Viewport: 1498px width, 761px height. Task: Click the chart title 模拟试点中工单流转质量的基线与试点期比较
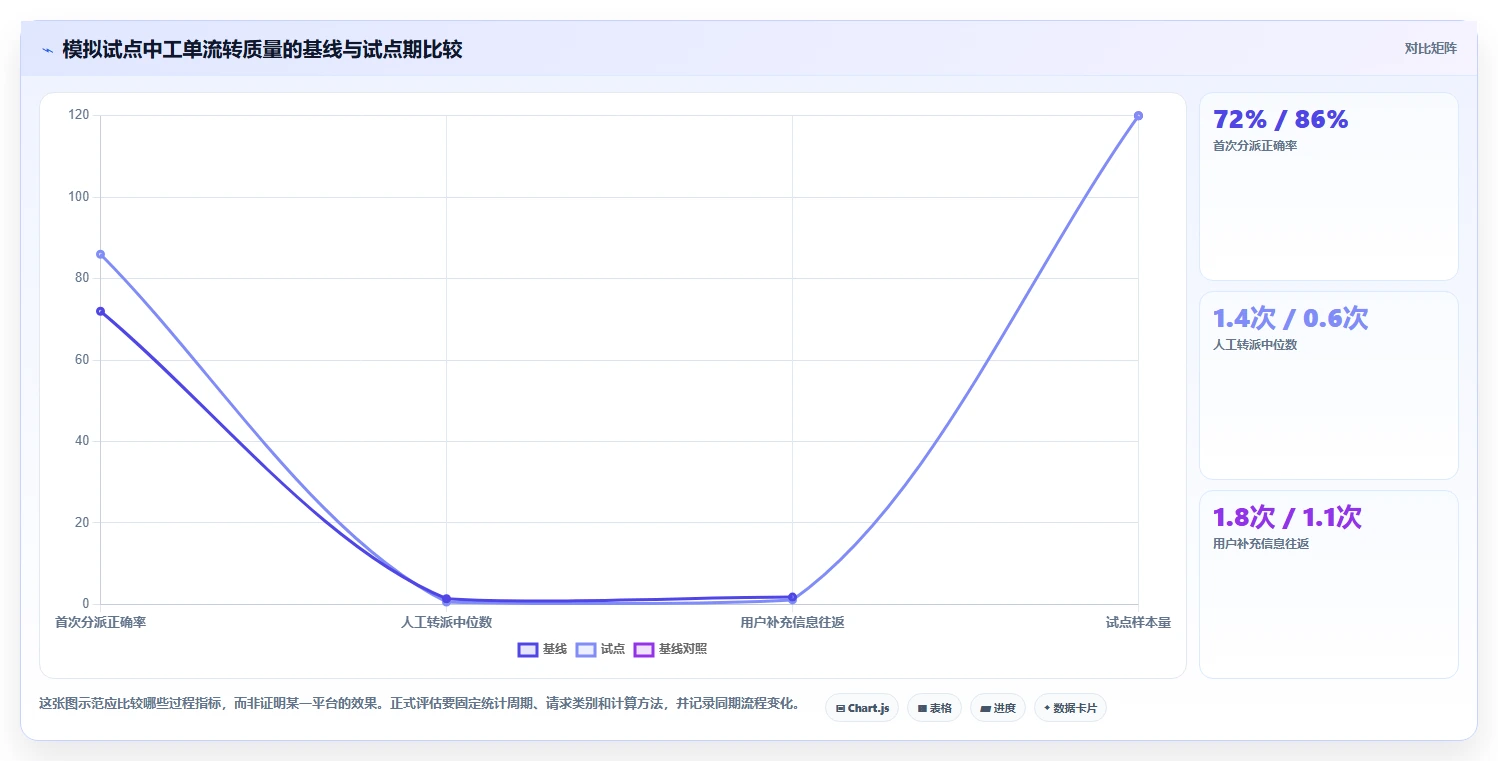[x=262, y=50]
